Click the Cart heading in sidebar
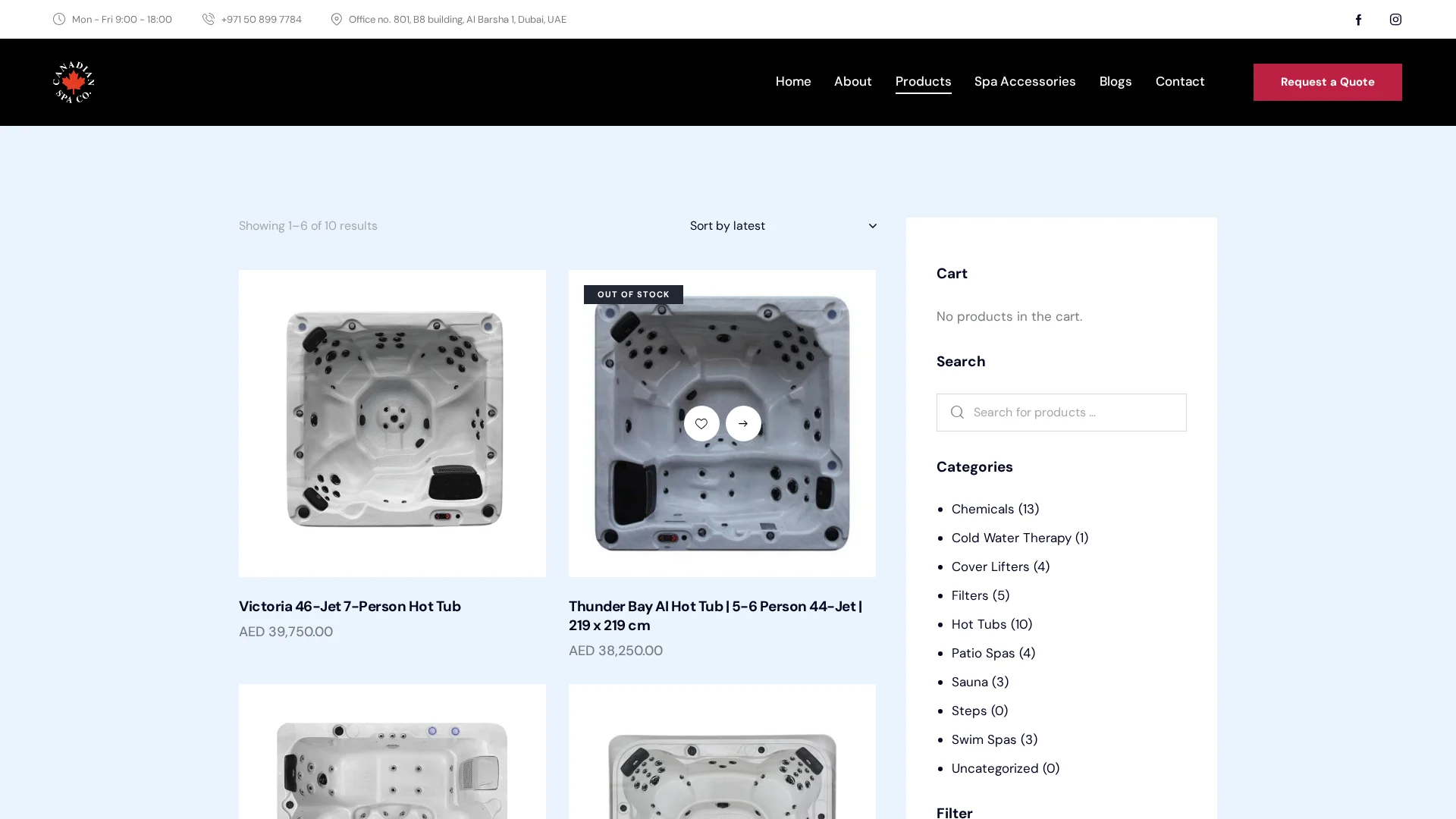This screenshot has height=819, width=1456. (x=952, y=273)
